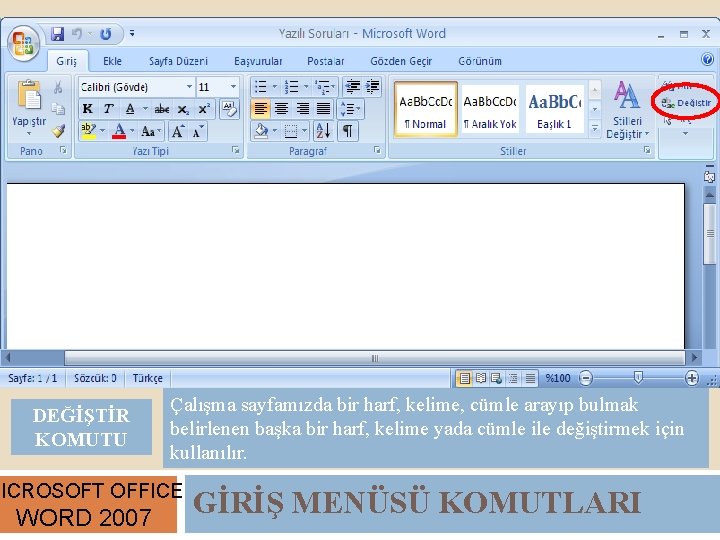Toggle underline with the A button
Viewport: 720px width, 540px height.
click(x=130, y=109)
